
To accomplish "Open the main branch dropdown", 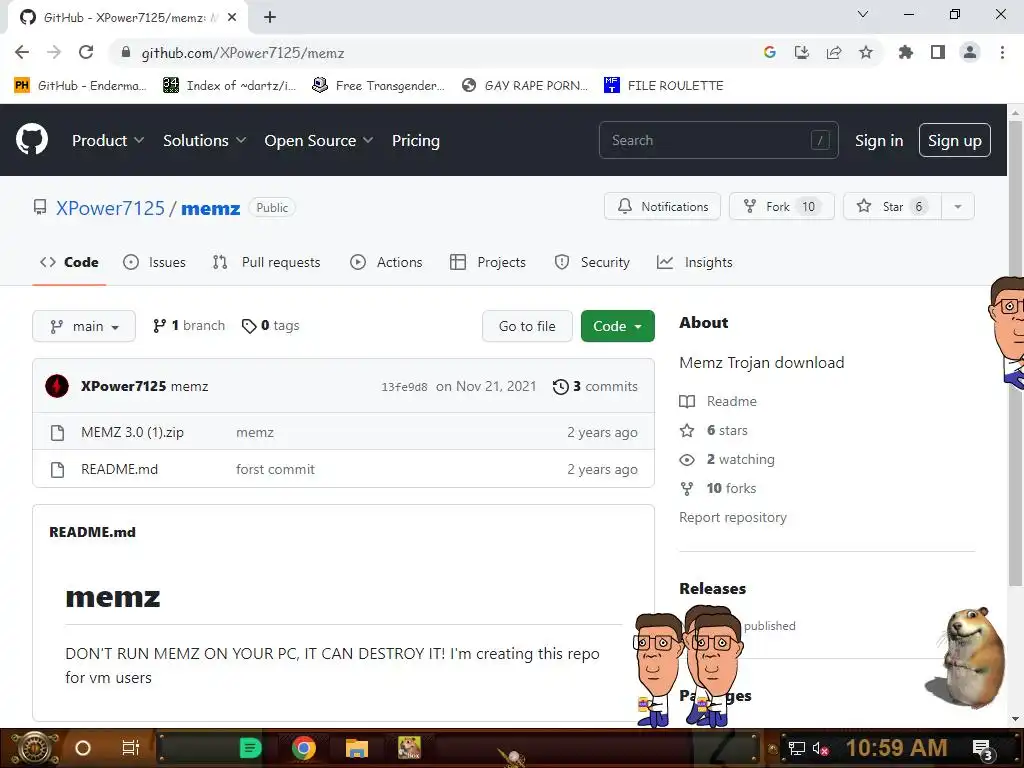I will [84, 326].
